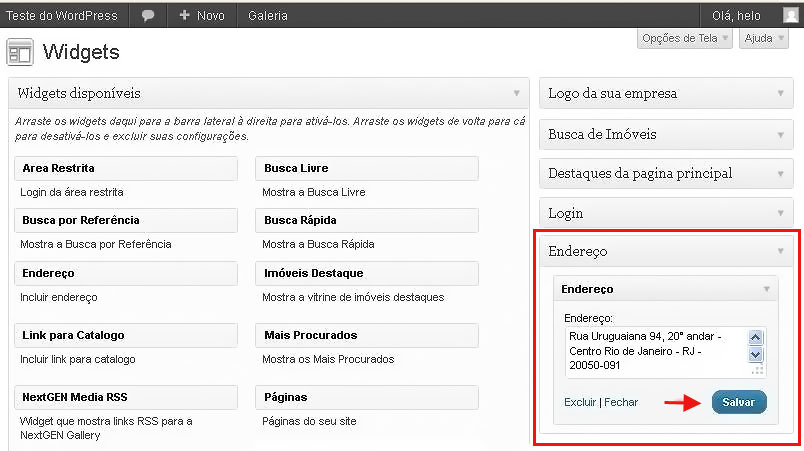Image resolution: width=804 pixels, height=451 pixels.
Task: Select the Busca Livre widget
Action: click(367, 169)
